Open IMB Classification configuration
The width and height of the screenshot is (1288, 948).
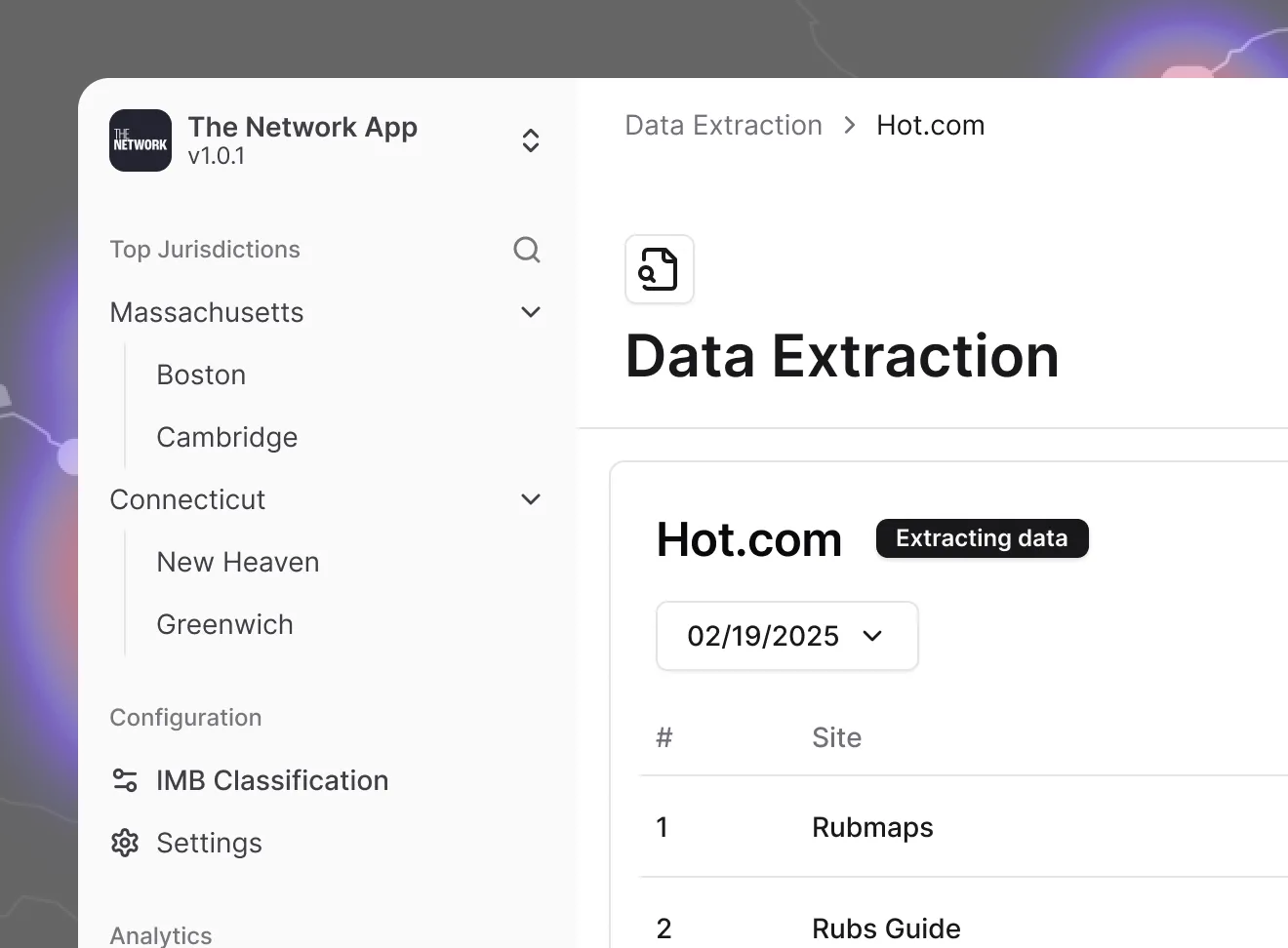(x=272, y=780)
